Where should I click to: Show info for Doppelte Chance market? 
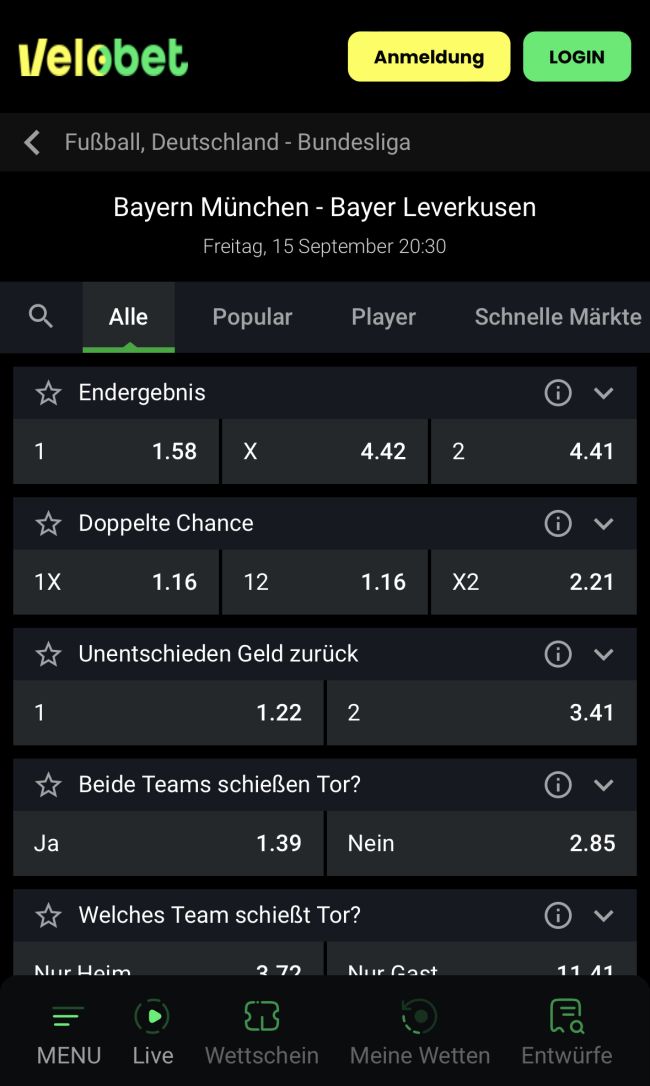tap(558, 523)
